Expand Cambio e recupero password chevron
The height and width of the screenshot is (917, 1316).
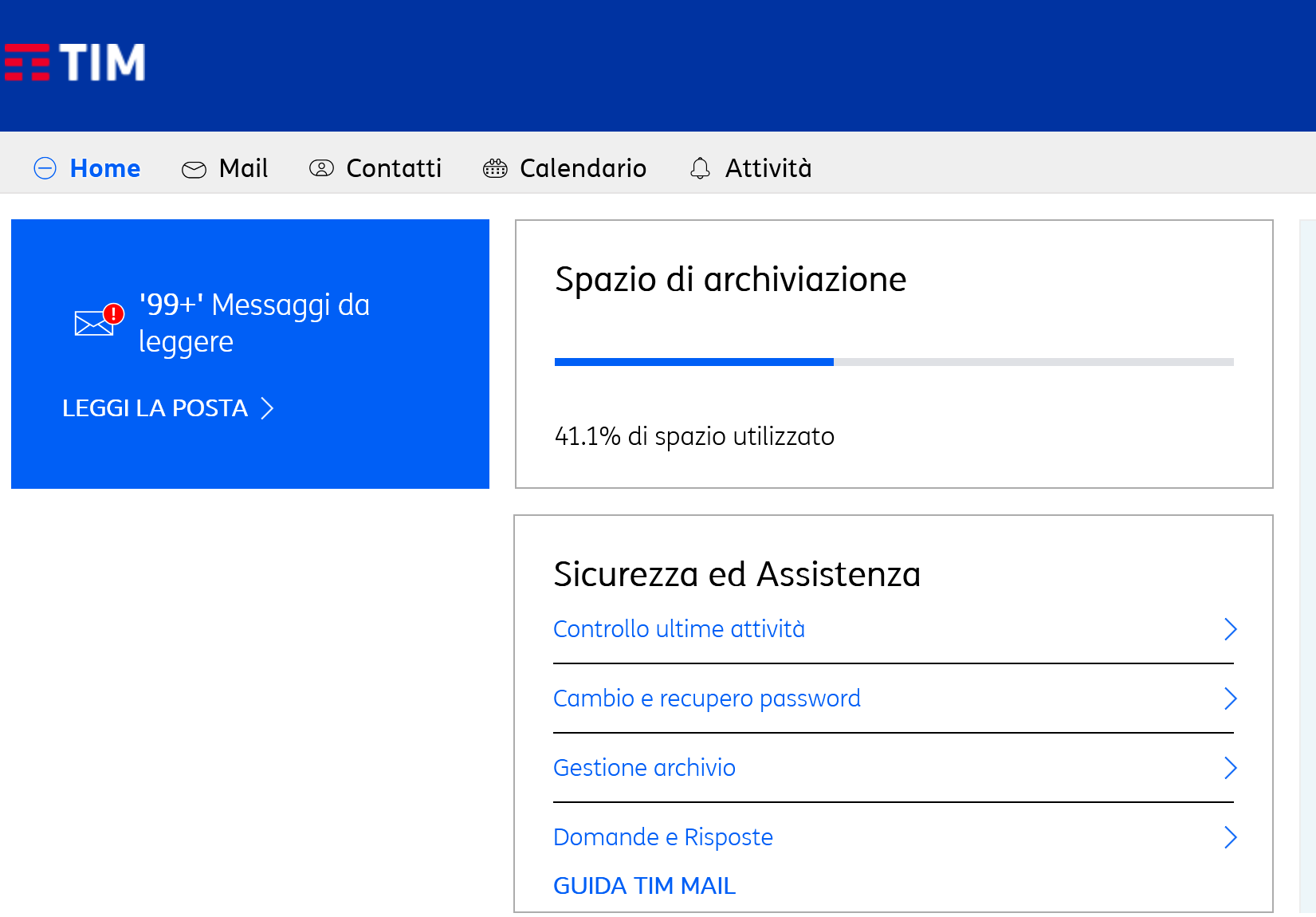[1230, 699]
